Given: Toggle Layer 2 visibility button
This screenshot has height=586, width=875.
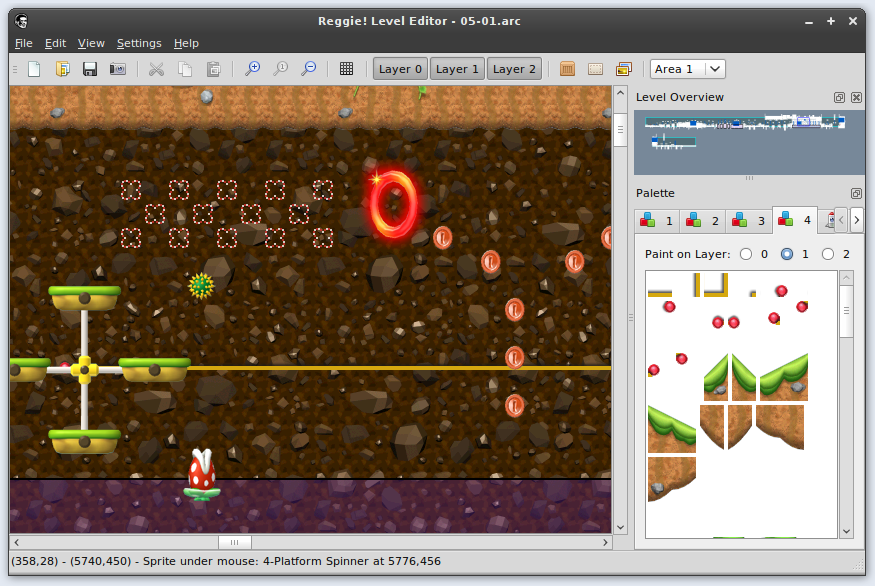Looking at the screenshot, I should pyautogui.click(x=514, y=69).
